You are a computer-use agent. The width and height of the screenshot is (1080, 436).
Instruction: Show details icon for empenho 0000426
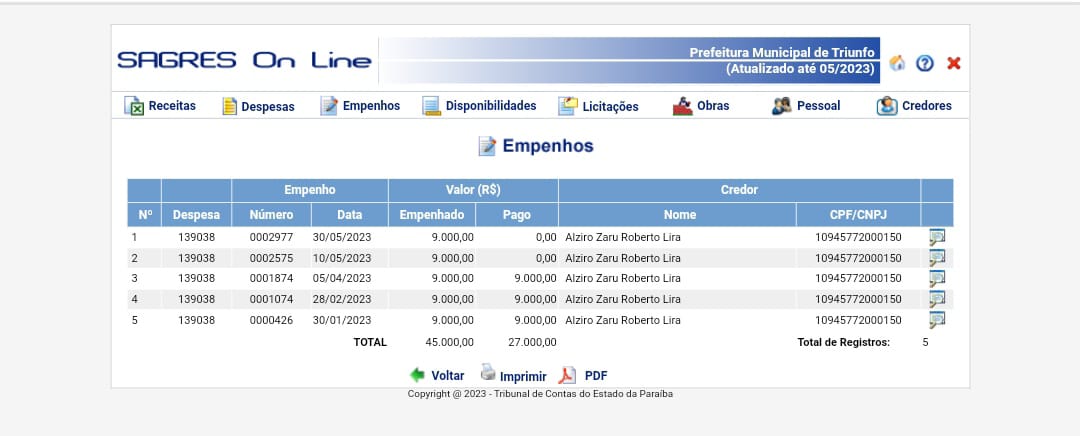tap(937, 320)
